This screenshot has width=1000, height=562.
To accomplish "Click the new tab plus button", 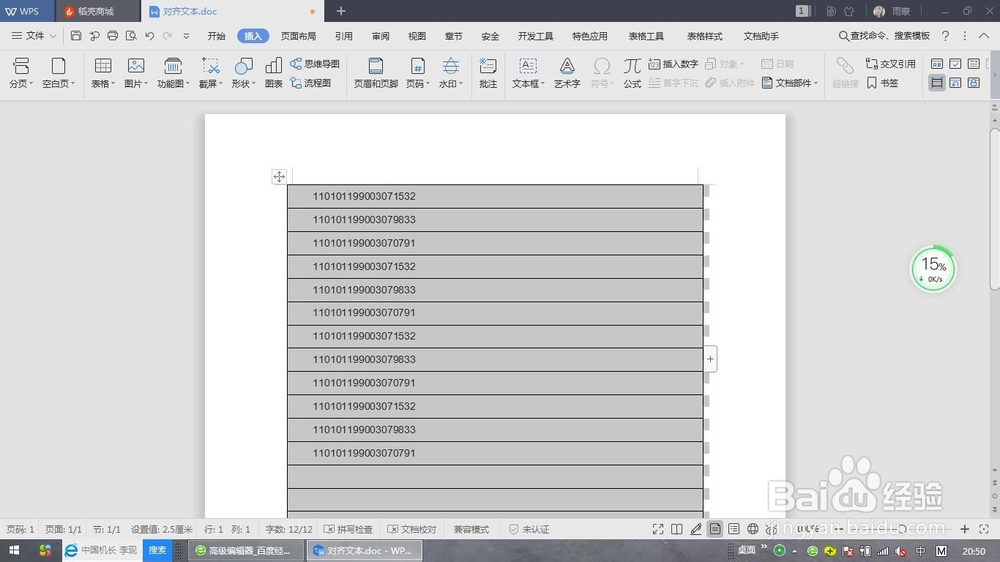I will coord(341,11).
